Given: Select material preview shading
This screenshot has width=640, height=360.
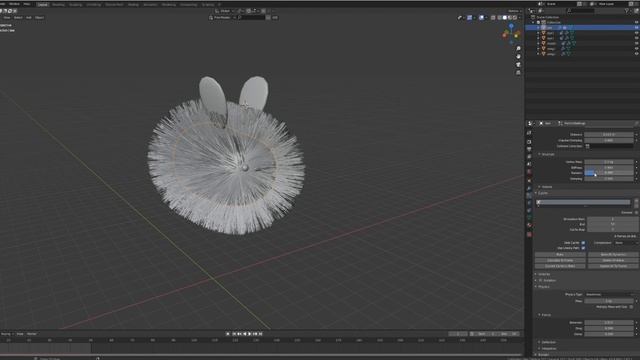Looking at the screenshot, I should [510, 18].
